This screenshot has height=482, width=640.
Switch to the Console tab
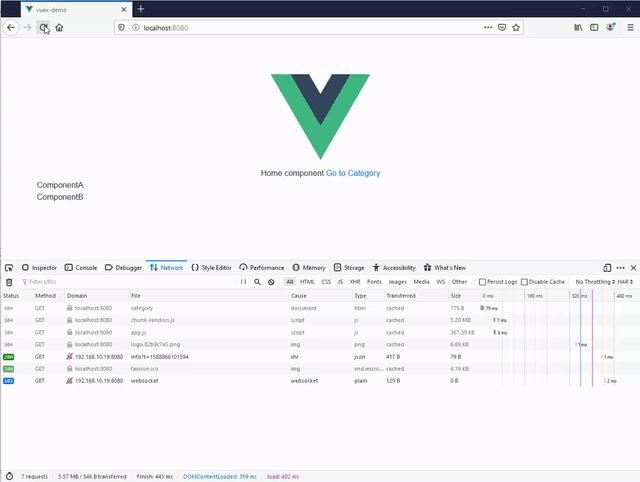point(81,268)
